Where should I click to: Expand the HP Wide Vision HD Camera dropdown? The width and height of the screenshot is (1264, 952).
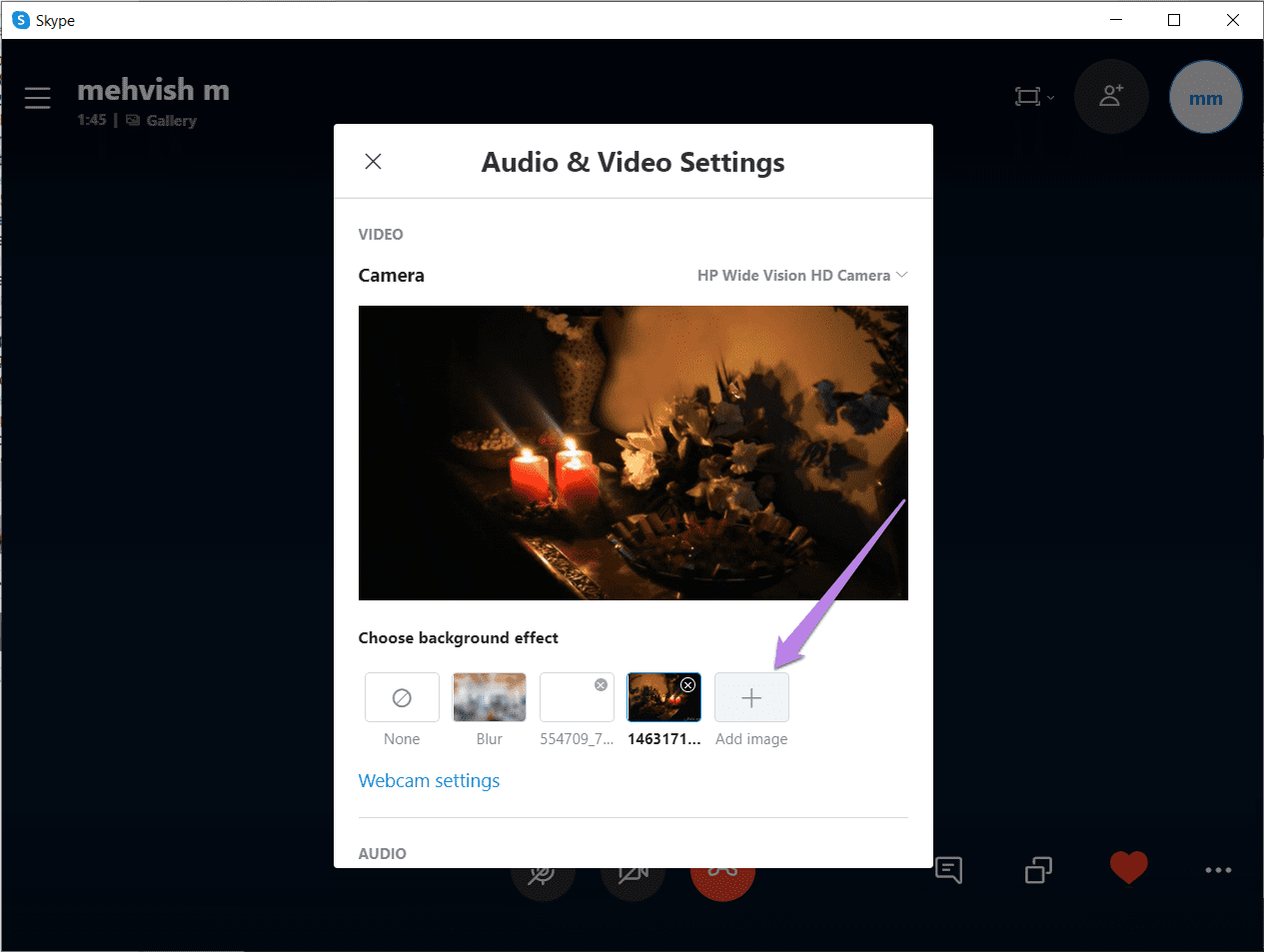pyautogui.click(x=801, y=275)
